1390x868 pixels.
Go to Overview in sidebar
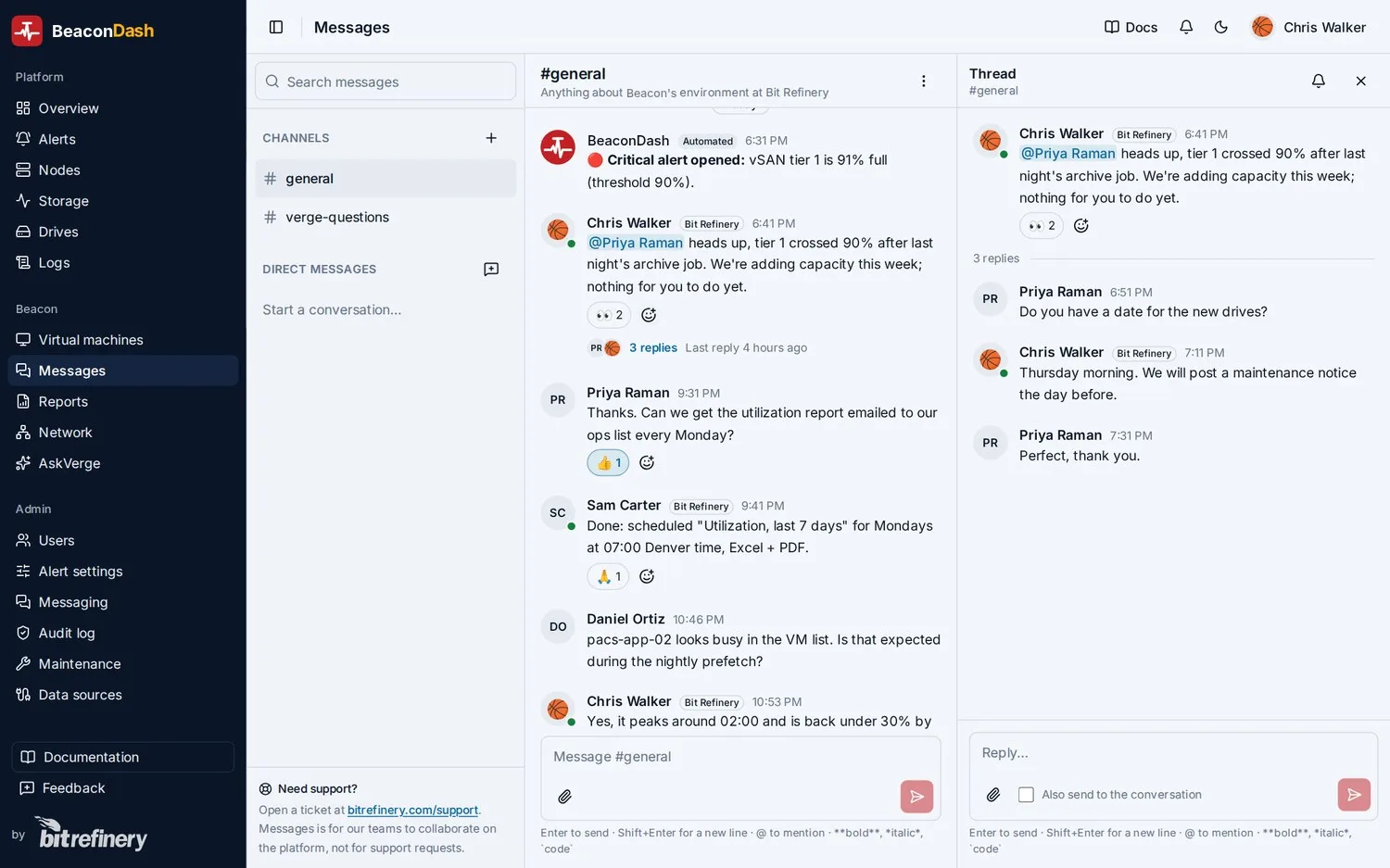(x=122, y=108)
